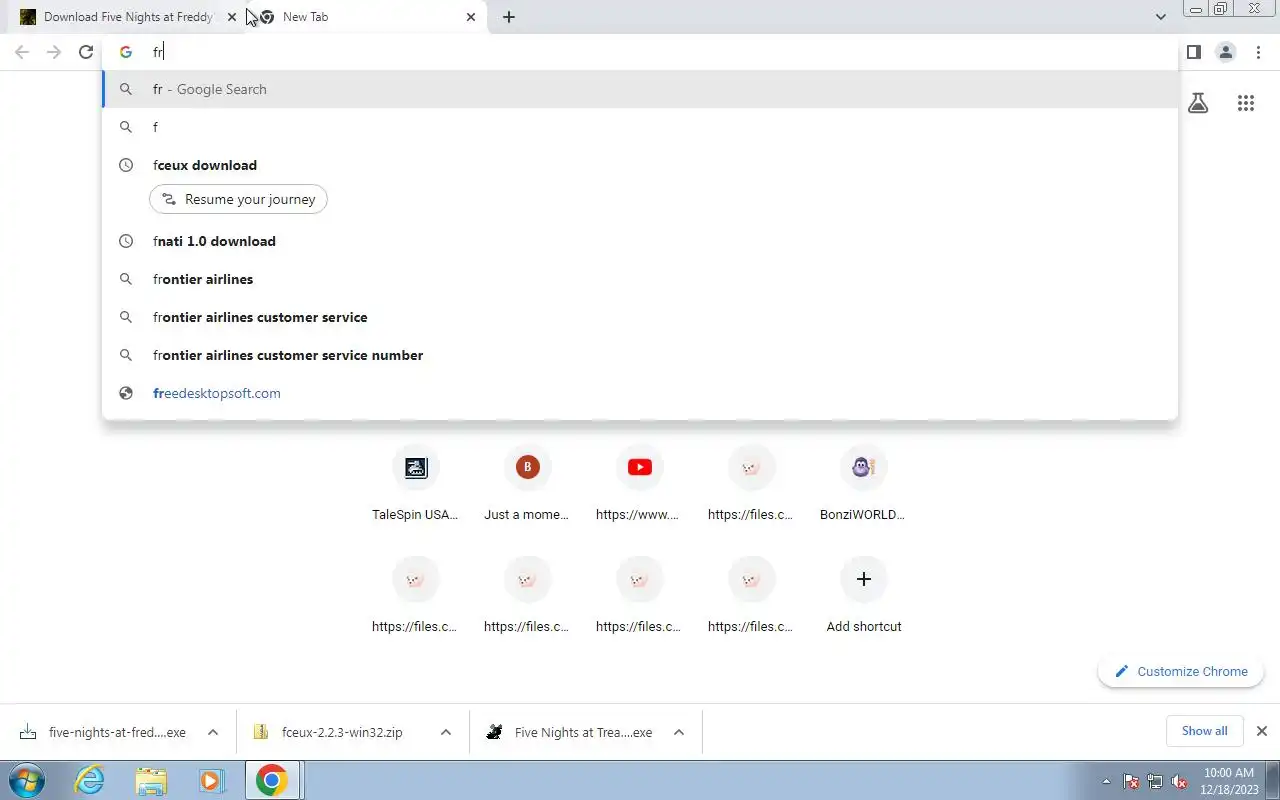1280x800 pixels.
Task: Launch Internet Explorer from taskbar
Action: pyautogui.click(x=90, y=780)
